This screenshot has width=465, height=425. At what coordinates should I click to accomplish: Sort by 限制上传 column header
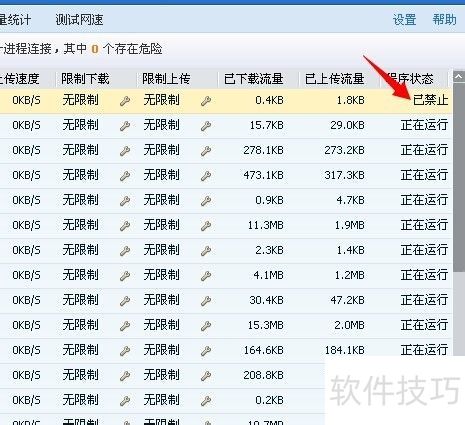point(166,79)
